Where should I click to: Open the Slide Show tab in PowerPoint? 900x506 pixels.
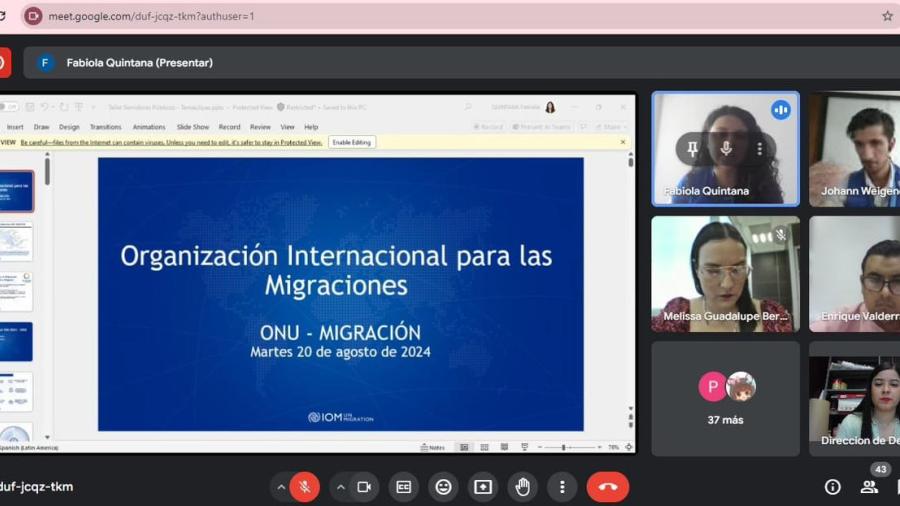click(193, 127)
